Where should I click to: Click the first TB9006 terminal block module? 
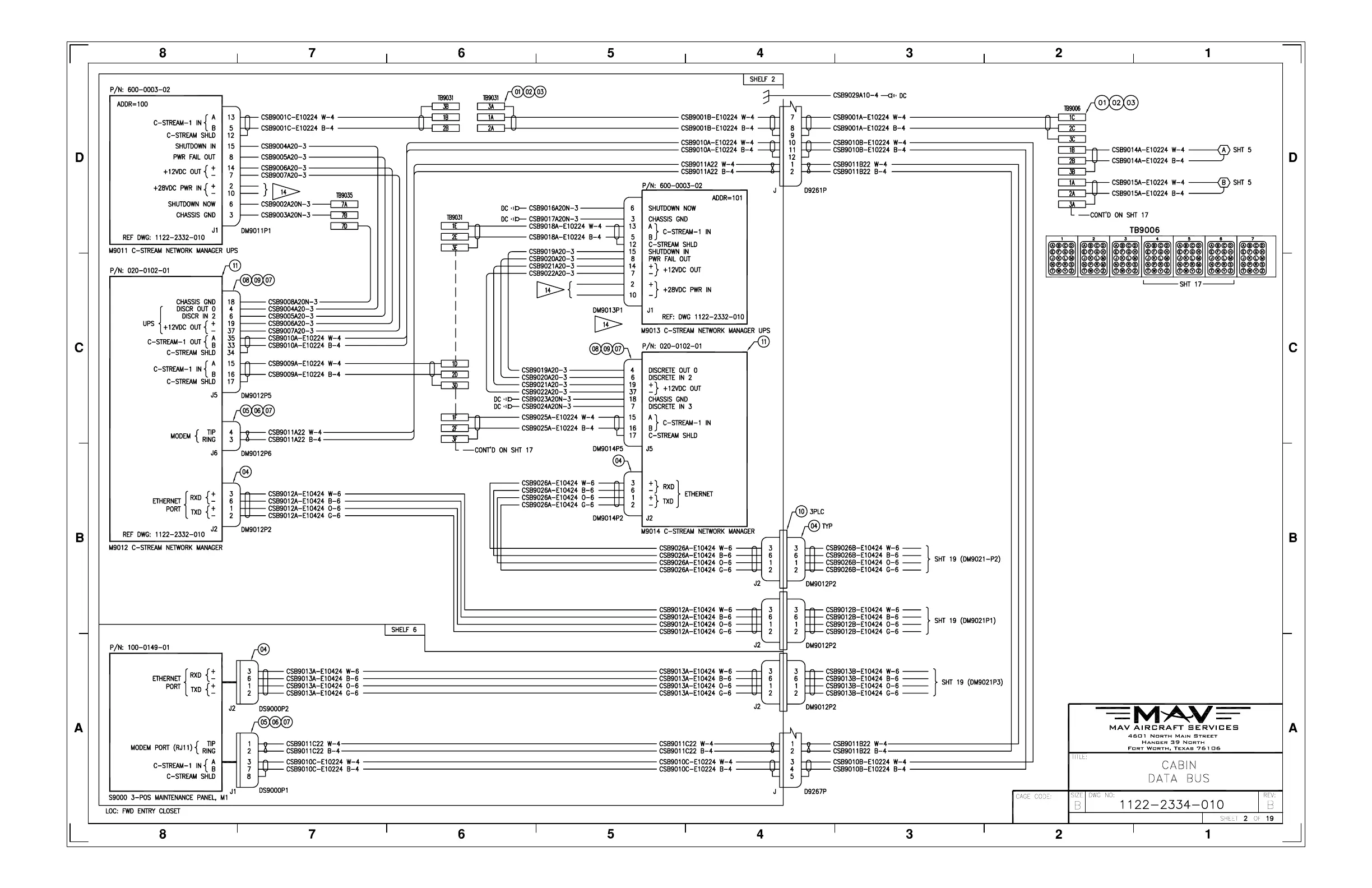coord(1062,257)
